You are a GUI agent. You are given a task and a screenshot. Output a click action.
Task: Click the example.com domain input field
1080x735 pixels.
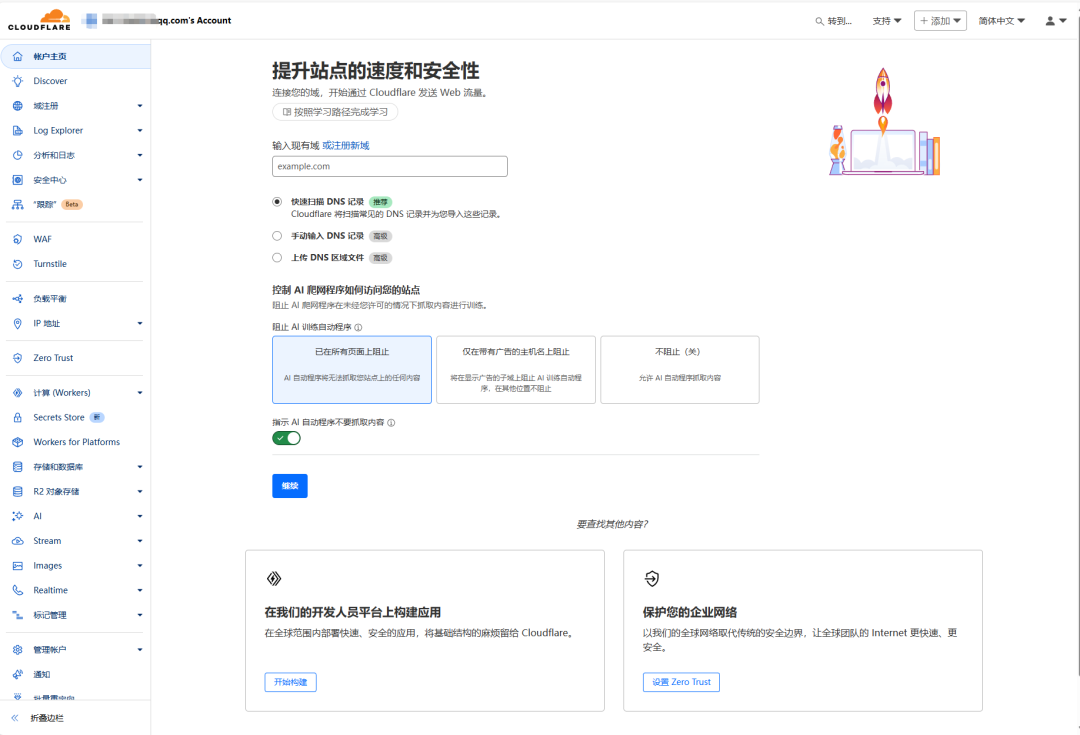click(x=389, y=166)
